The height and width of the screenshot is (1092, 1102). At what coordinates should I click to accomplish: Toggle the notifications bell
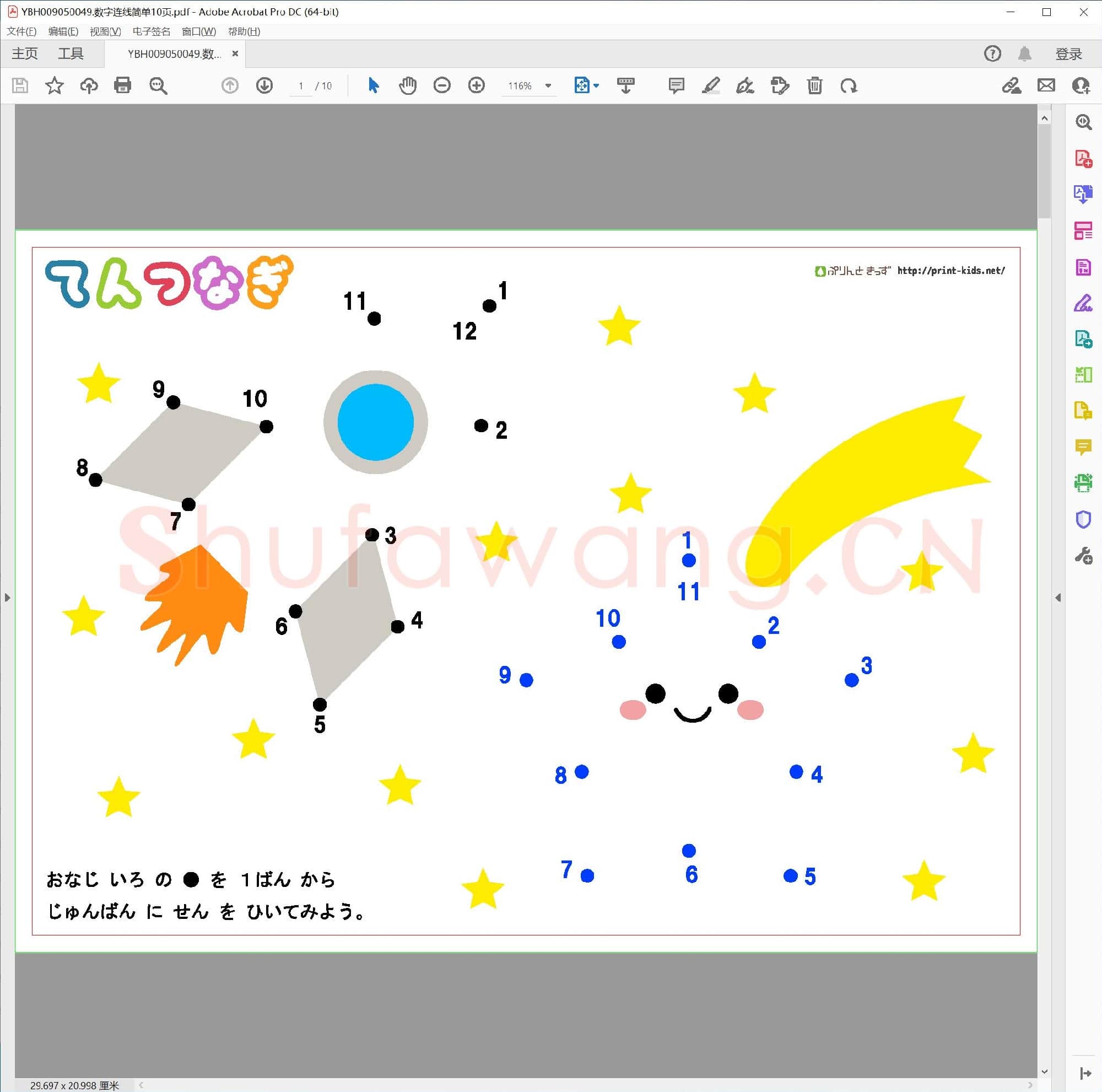[1024, 53]
